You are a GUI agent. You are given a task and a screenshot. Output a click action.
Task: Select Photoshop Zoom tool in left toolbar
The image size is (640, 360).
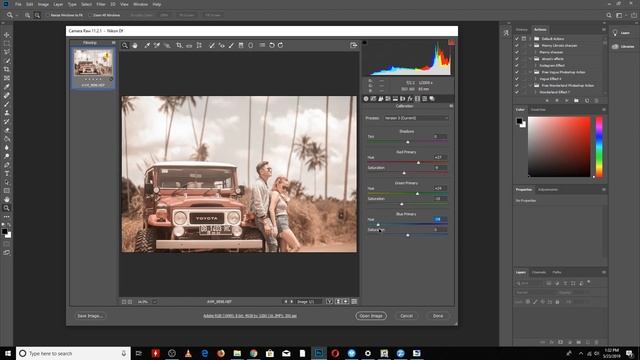7,208
